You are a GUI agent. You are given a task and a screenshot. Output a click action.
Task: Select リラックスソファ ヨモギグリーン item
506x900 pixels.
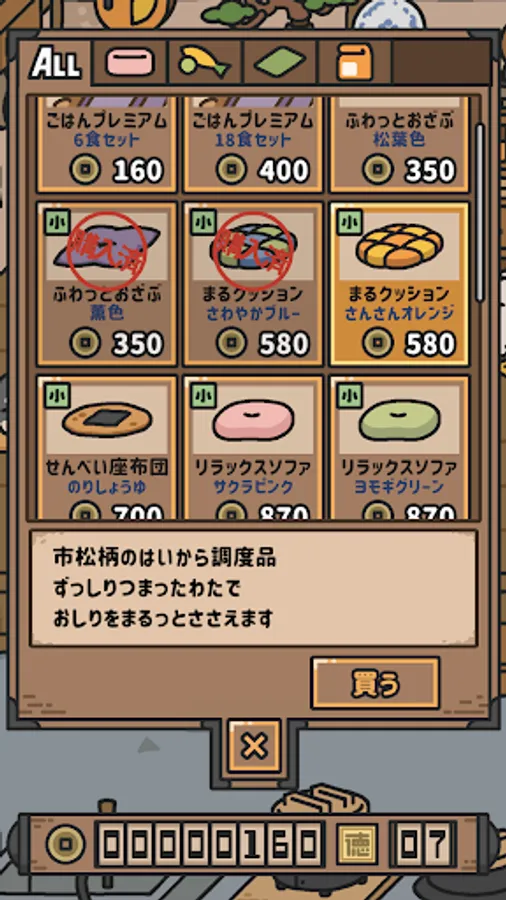tap(400, 448)
